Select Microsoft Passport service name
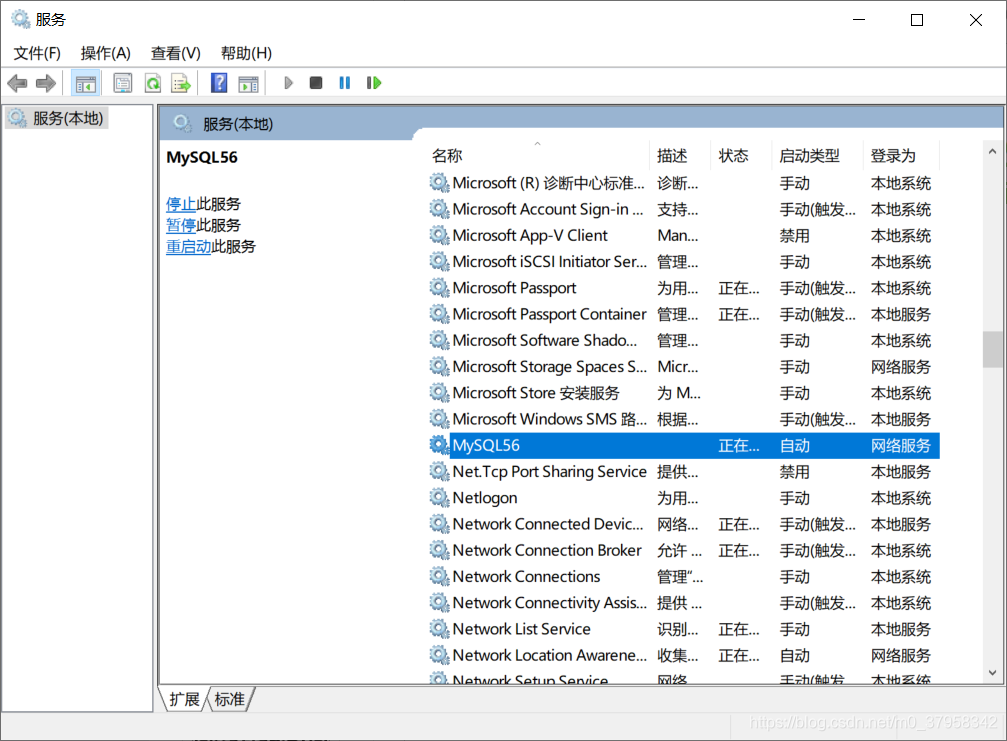This screenshot has width=1007, height=741. [x=514, y=288]
